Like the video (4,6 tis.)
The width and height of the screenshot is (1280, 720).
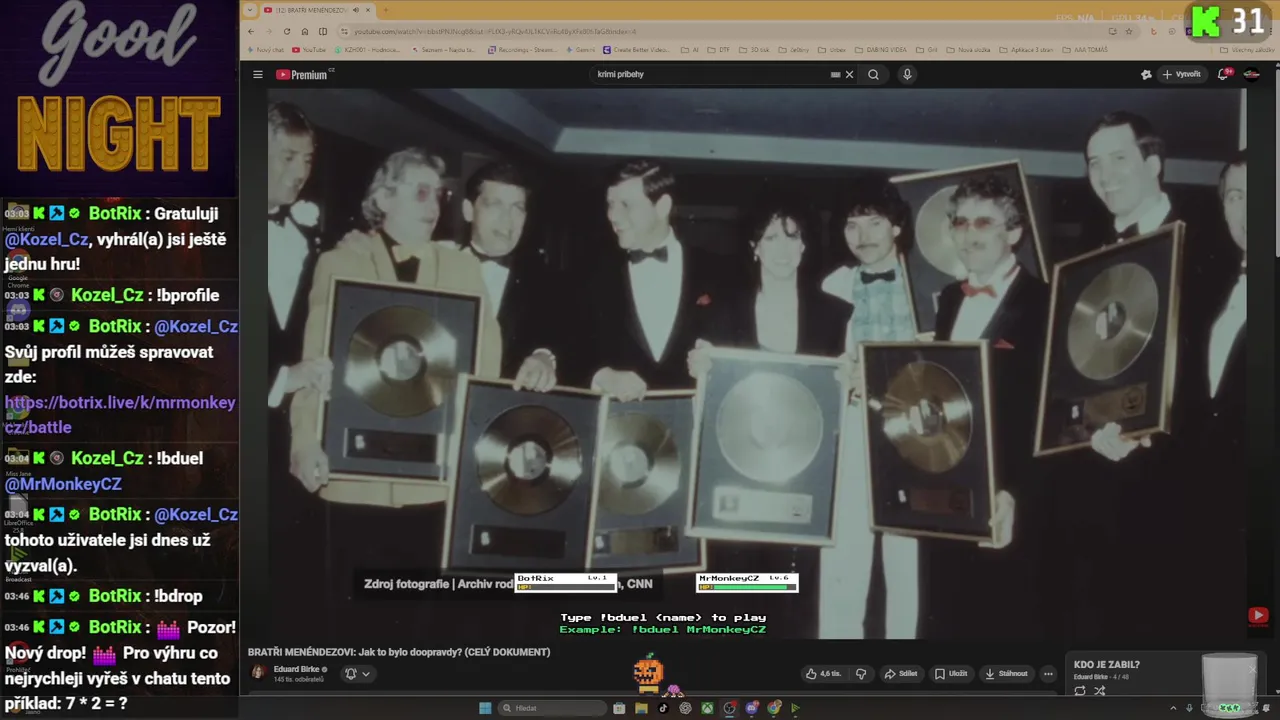pyautogui.click(x=824, y=674)
